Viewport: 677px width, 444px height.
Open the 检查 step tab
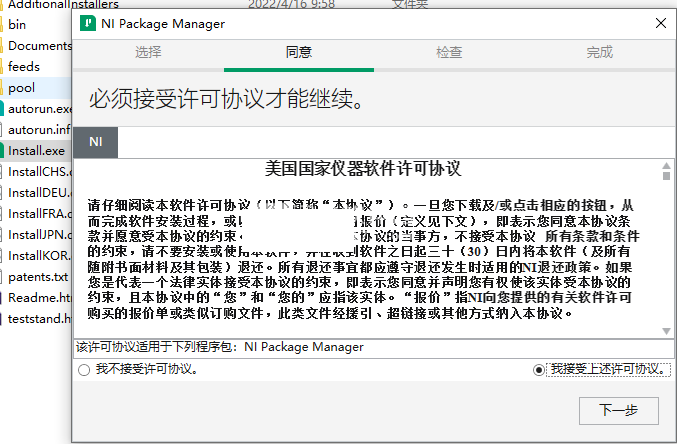(x=449, y=52)
